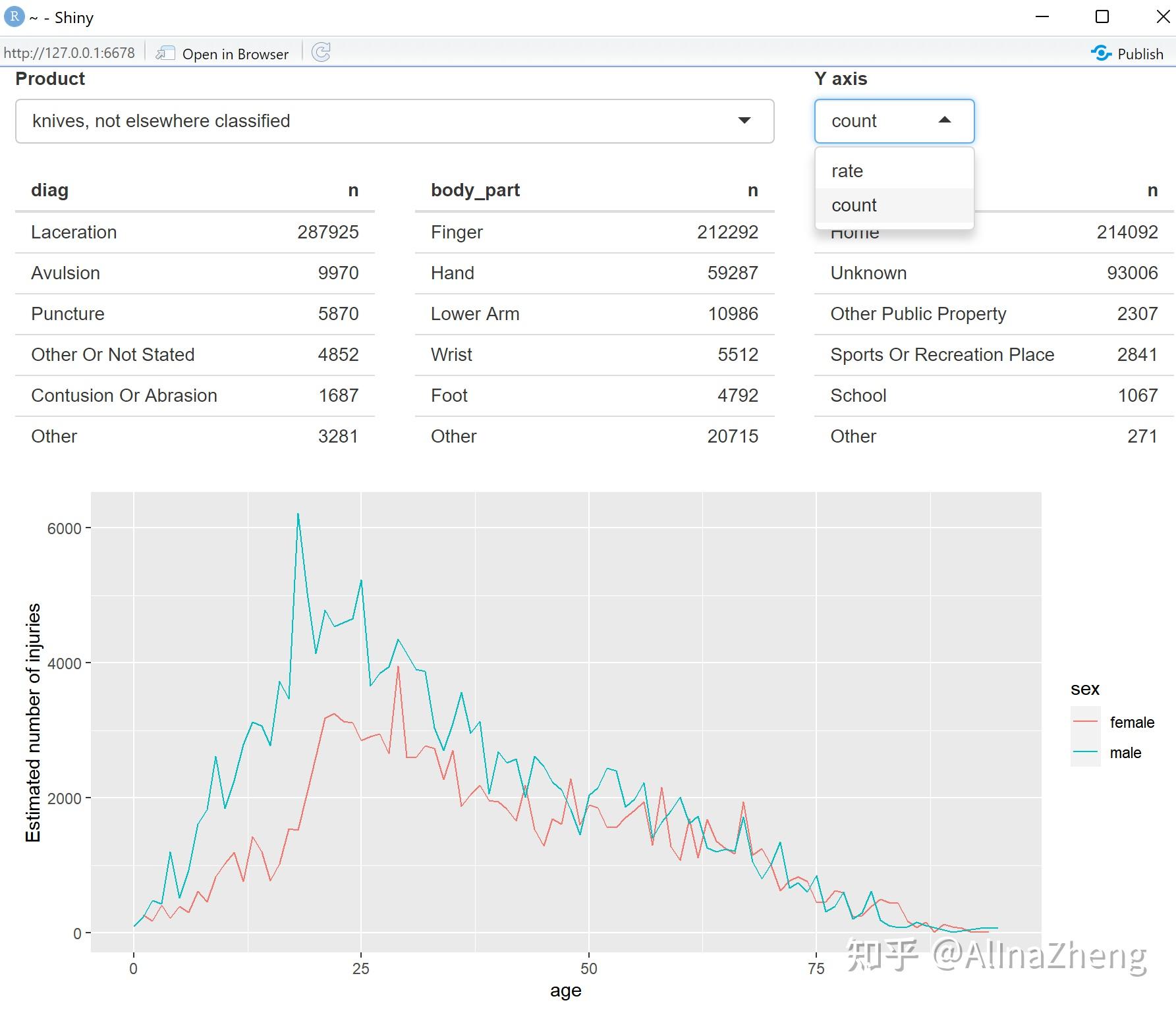Click the Y axis dropdown caret

945,120
